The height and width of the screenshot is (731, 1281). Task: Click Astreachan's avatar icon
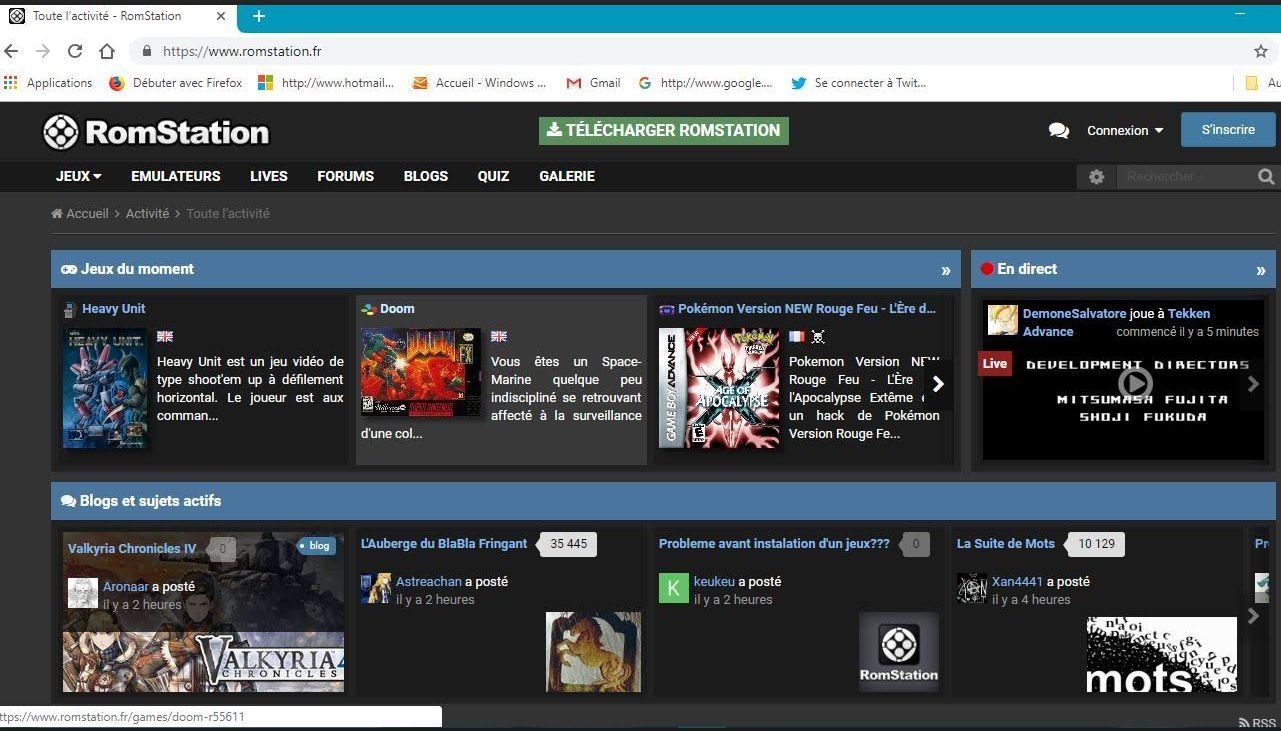(x=376, y=589)
